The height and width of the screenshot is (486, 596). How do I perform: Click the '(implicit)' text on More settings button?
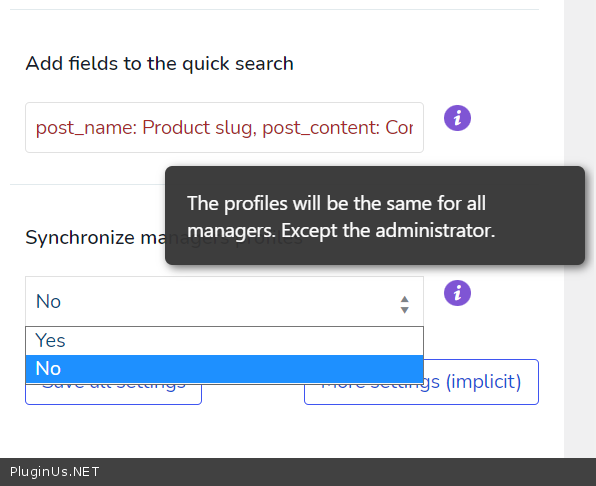click(483, 382)
